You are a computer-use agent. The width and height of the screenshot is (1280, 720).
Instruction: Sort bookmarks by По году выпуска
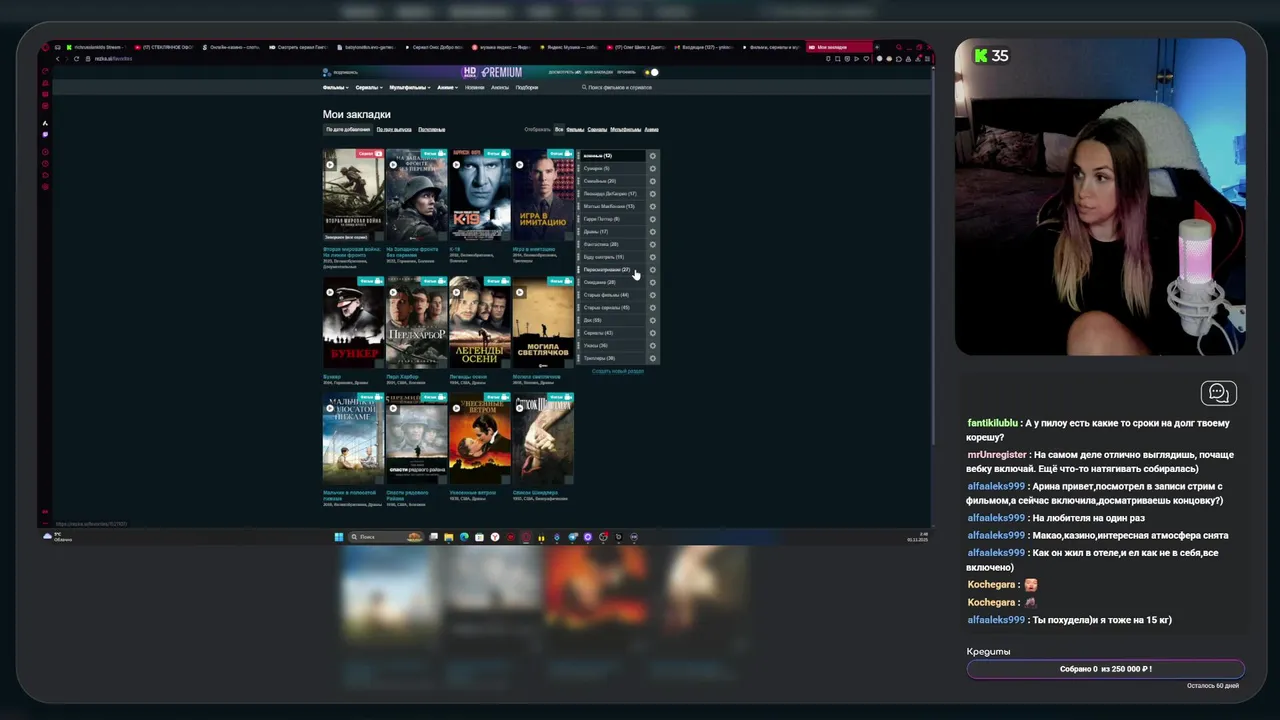coord(394,130)
